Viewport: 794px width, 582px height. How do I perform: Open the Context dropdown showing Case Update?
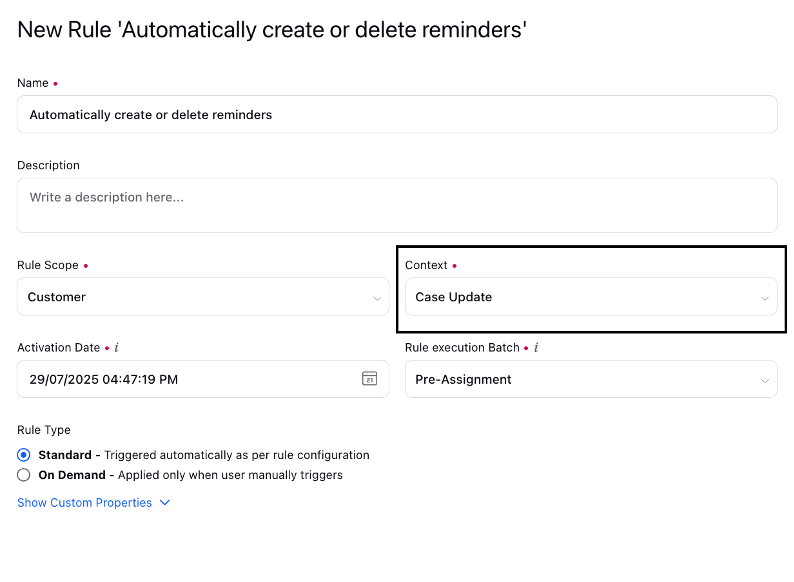591,297
